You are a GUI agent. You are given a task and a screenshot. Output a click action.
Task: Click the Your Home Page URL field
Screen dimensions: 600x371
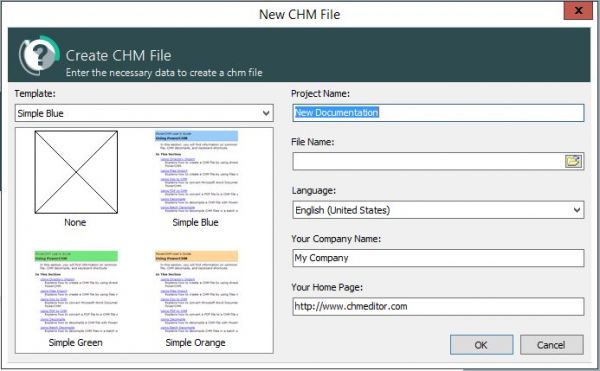pyautogui.click(x=438, y=306)
